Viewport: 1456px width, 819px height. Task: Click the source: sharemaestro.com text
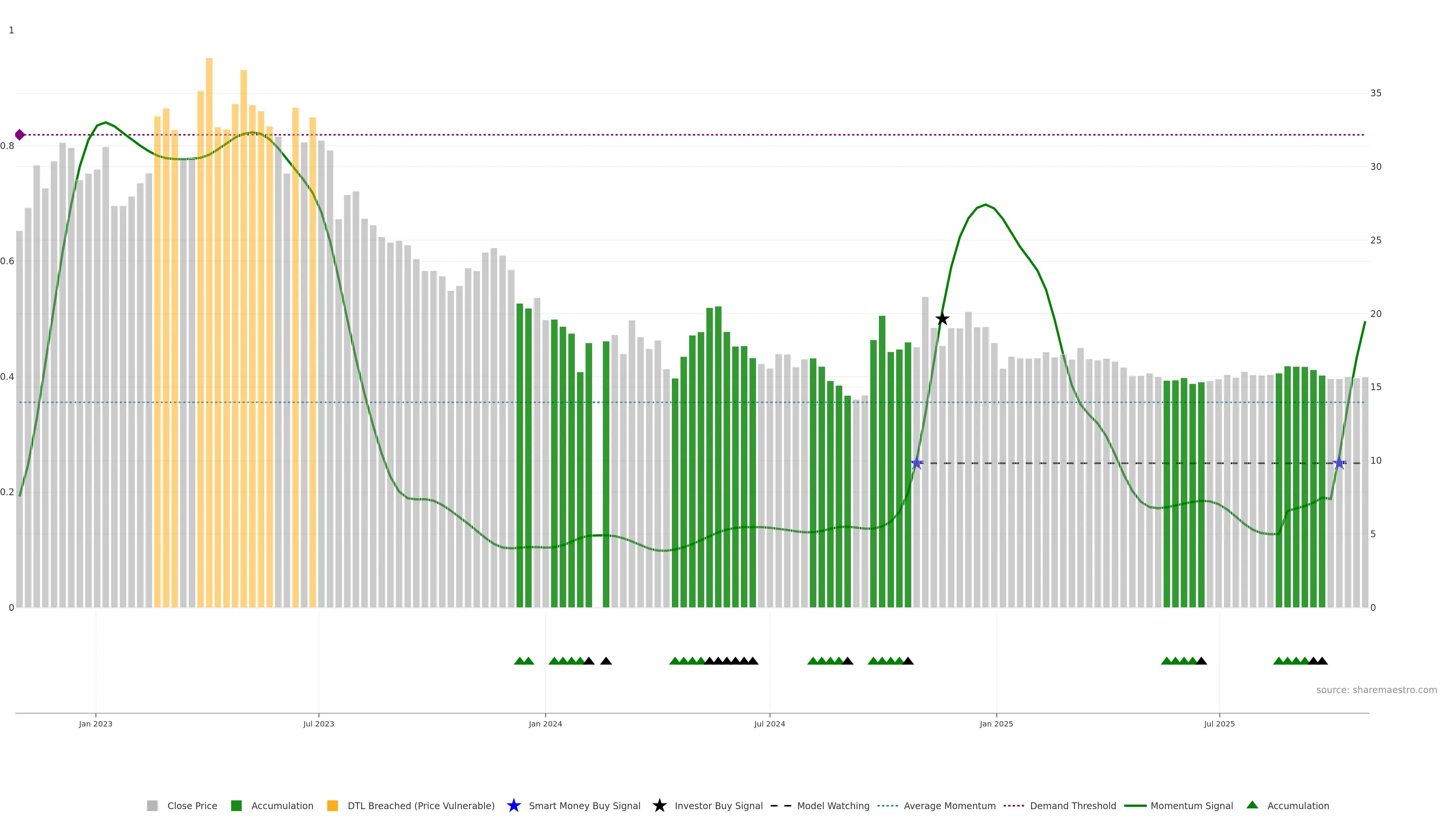click(1376, 690)
